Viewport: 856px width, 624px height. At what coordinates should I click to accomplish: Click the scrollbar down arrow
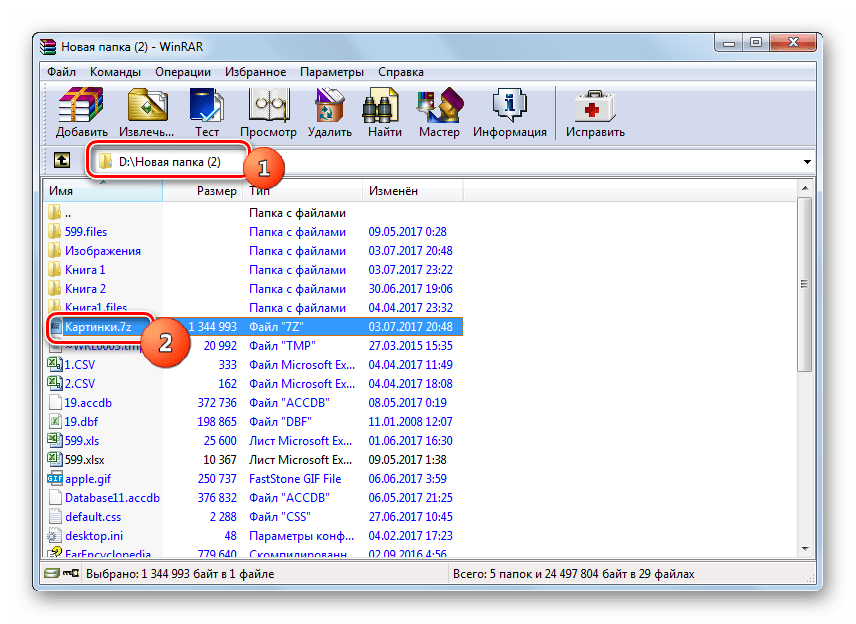[x=805, y=549]
